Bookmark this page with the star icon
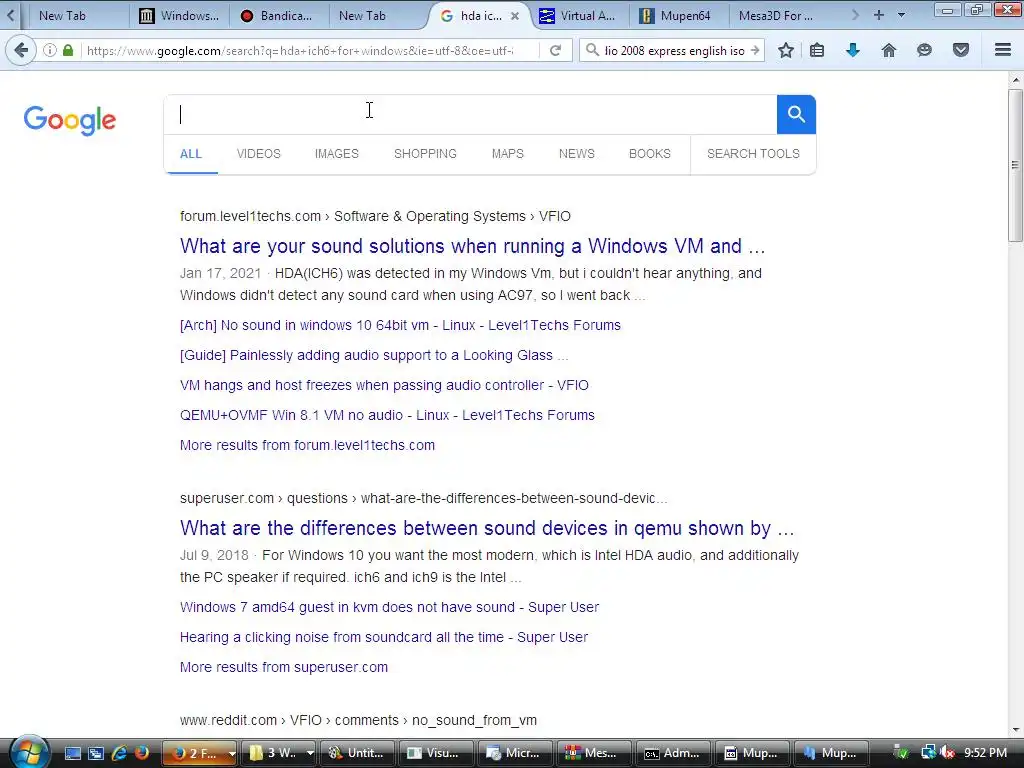1024x768 pixels. (786, 50)
